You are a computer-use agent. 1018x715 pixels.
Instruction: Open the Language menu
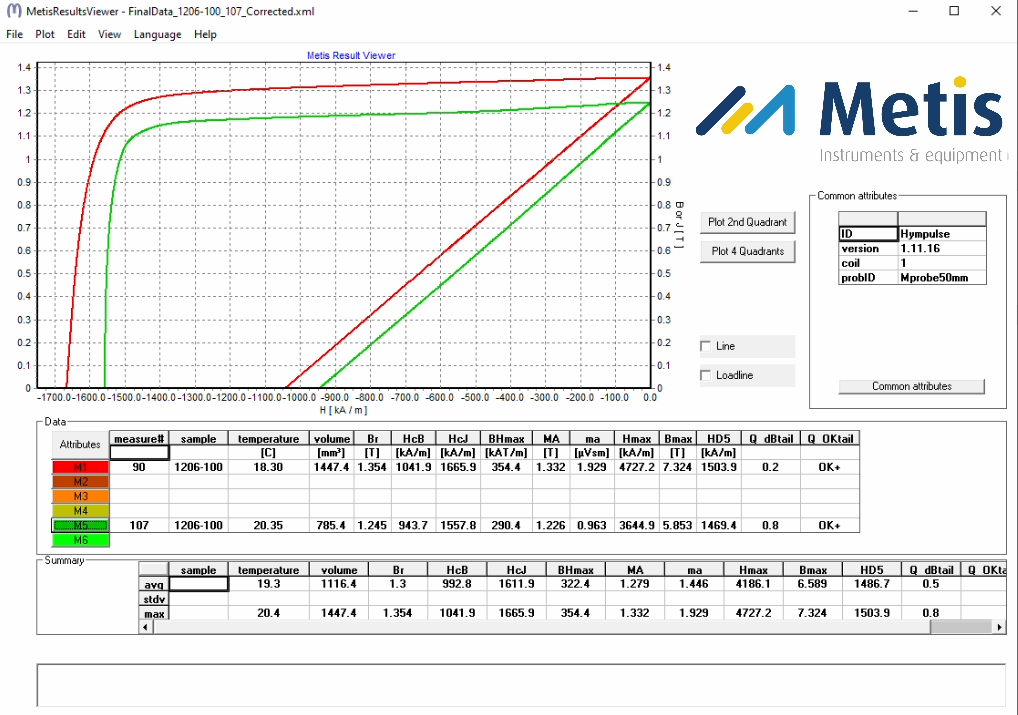tap(157, 34)
